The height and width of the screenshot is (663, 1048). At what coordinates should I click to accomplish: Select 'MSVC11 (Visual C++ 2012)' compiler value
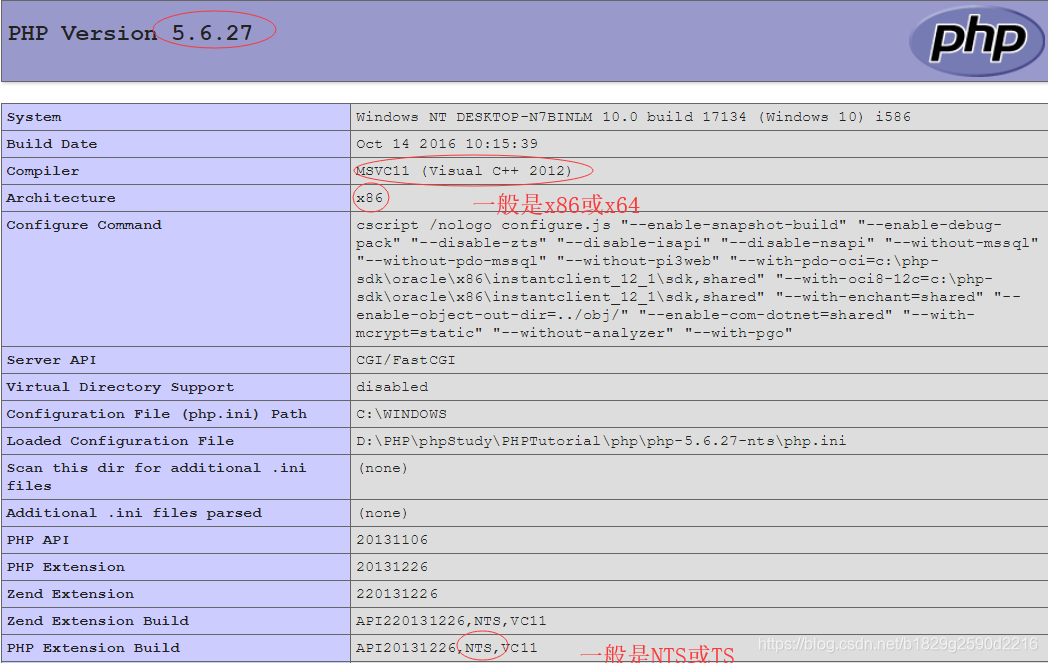(x=464, y=171)
